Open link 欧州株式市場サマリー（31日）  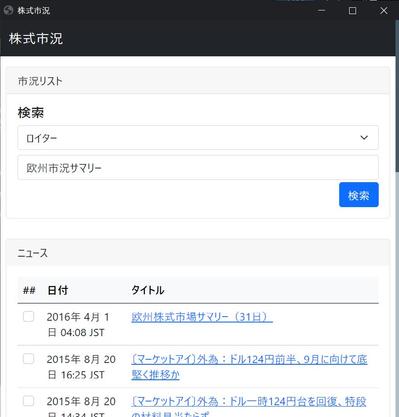202,317
